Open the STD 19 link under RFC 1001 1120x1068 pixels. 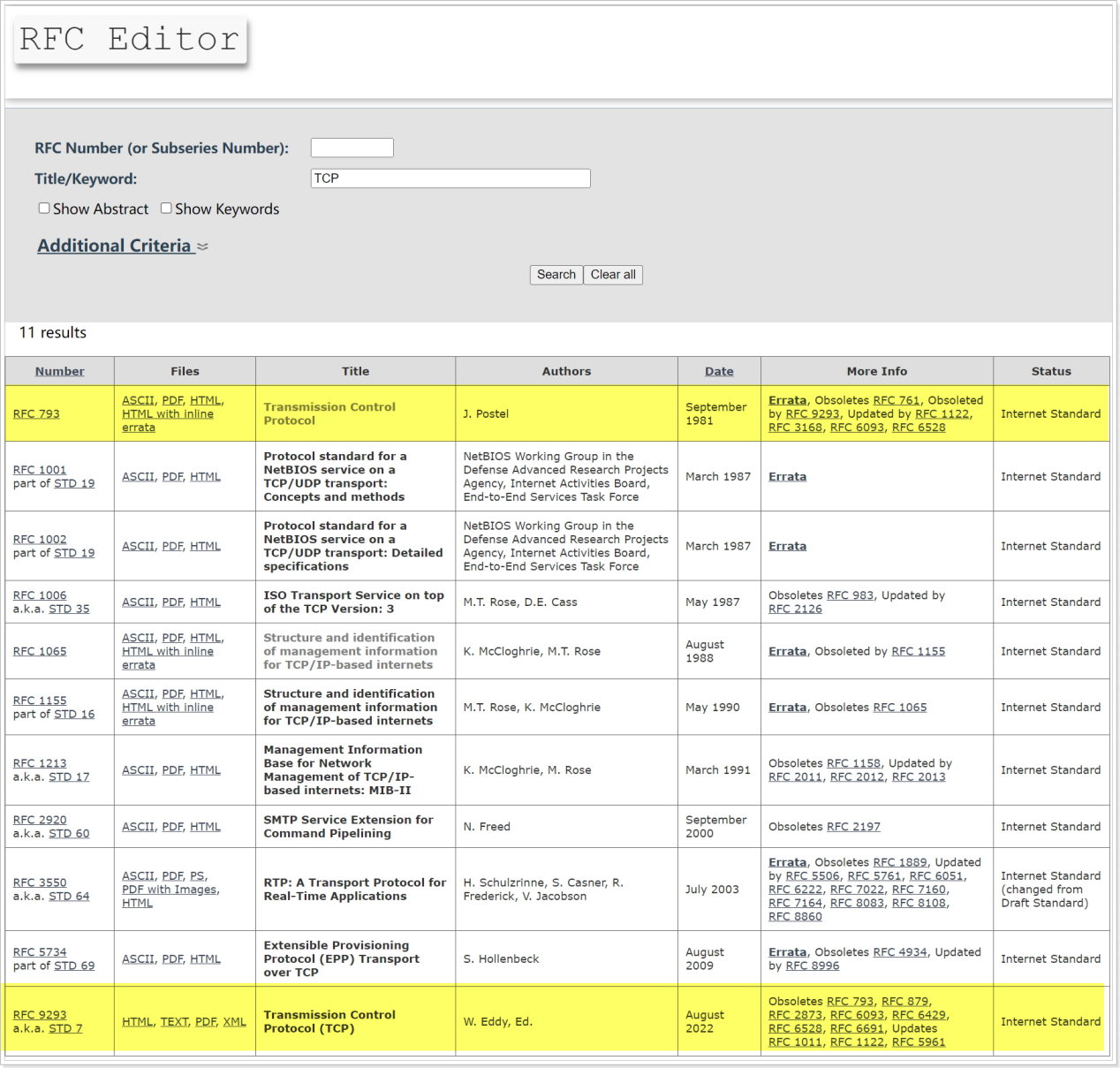[74, 483]
